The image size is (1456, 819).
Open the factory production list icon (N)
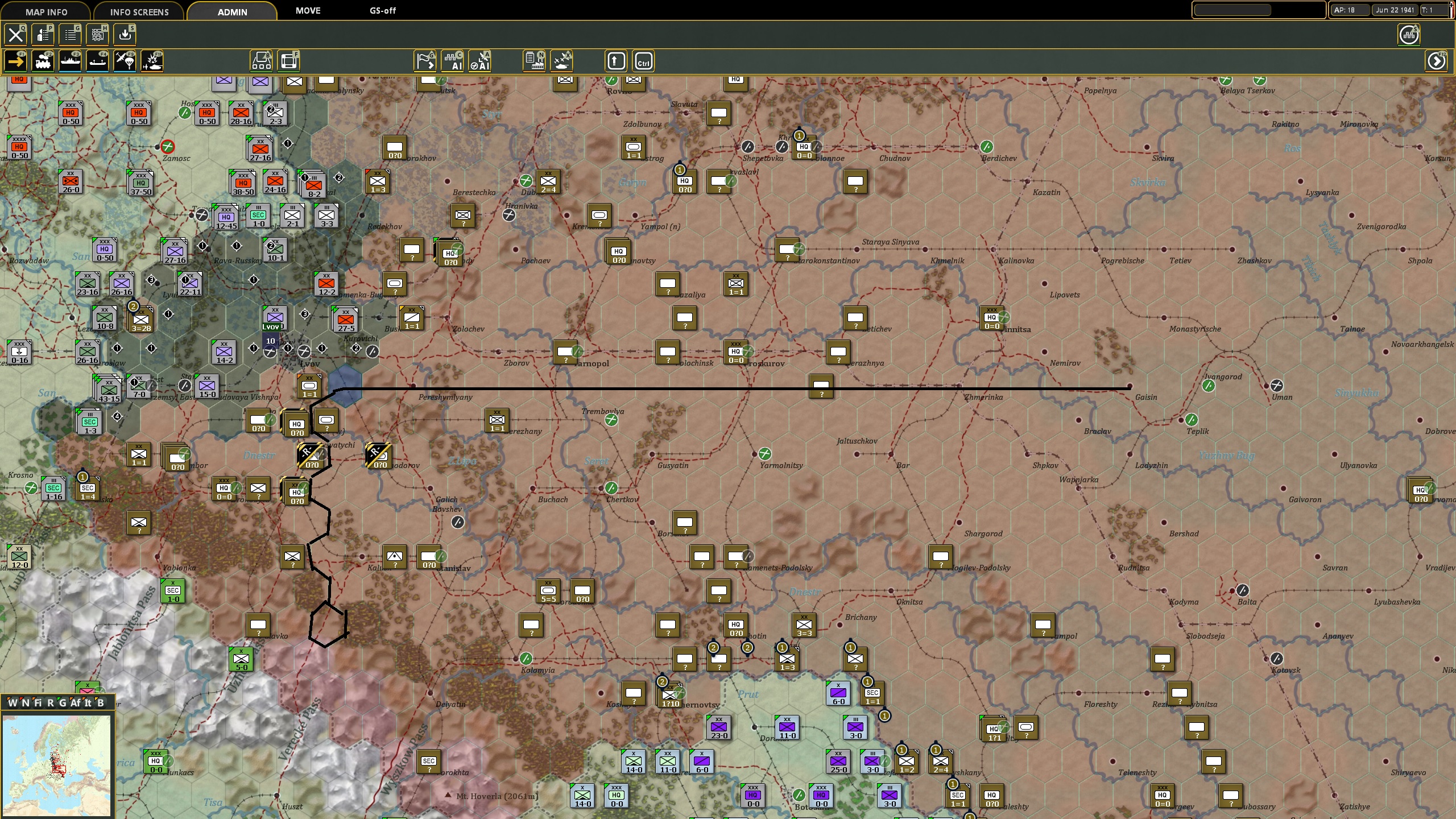535,61
